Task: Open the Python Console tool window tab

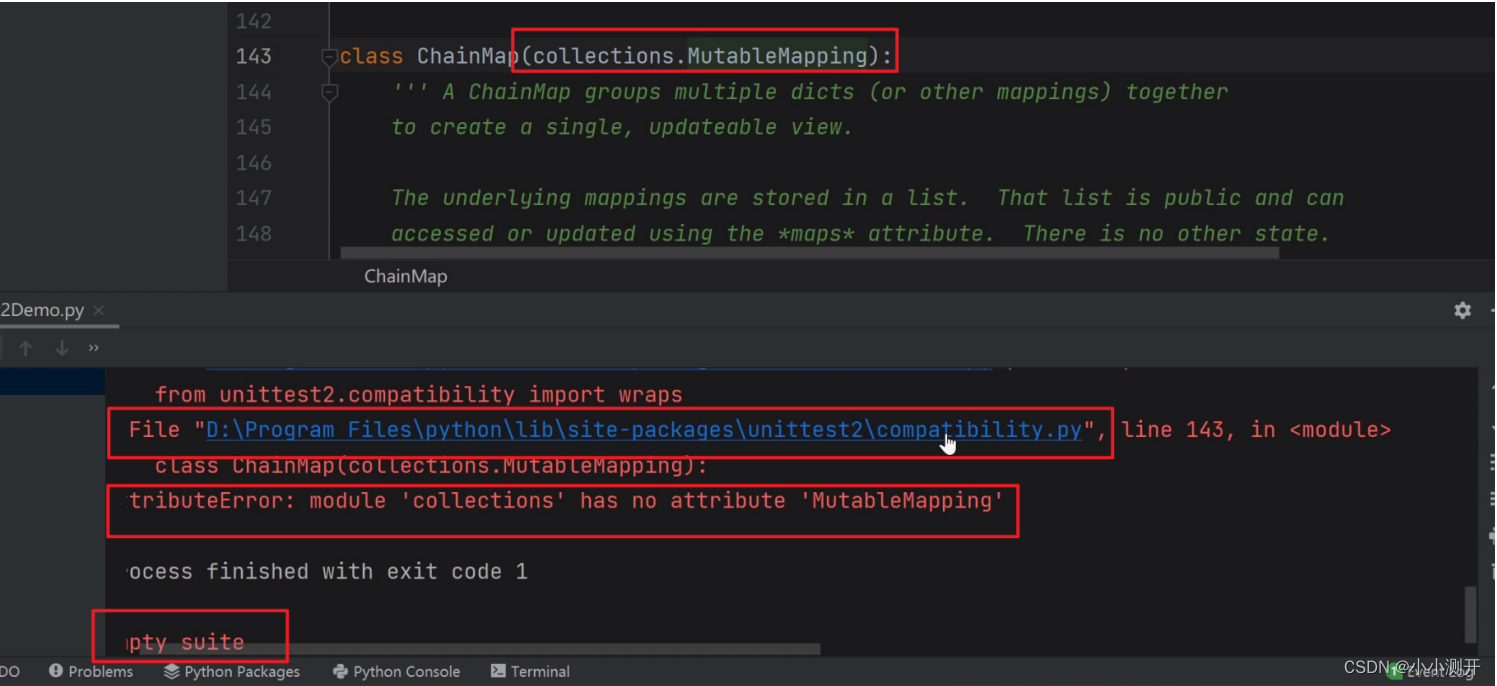Action: point(396,671)
